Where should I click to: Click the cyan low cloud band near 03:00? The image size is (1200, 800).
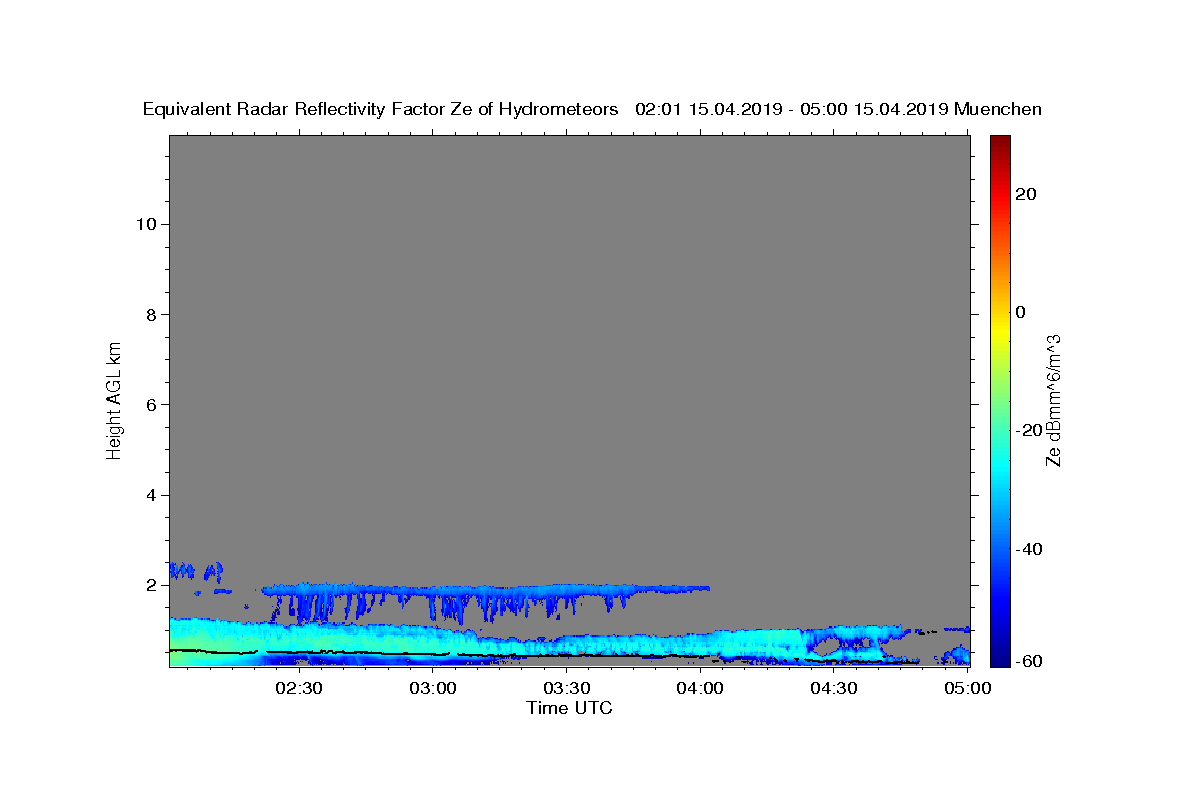point(433,640)
